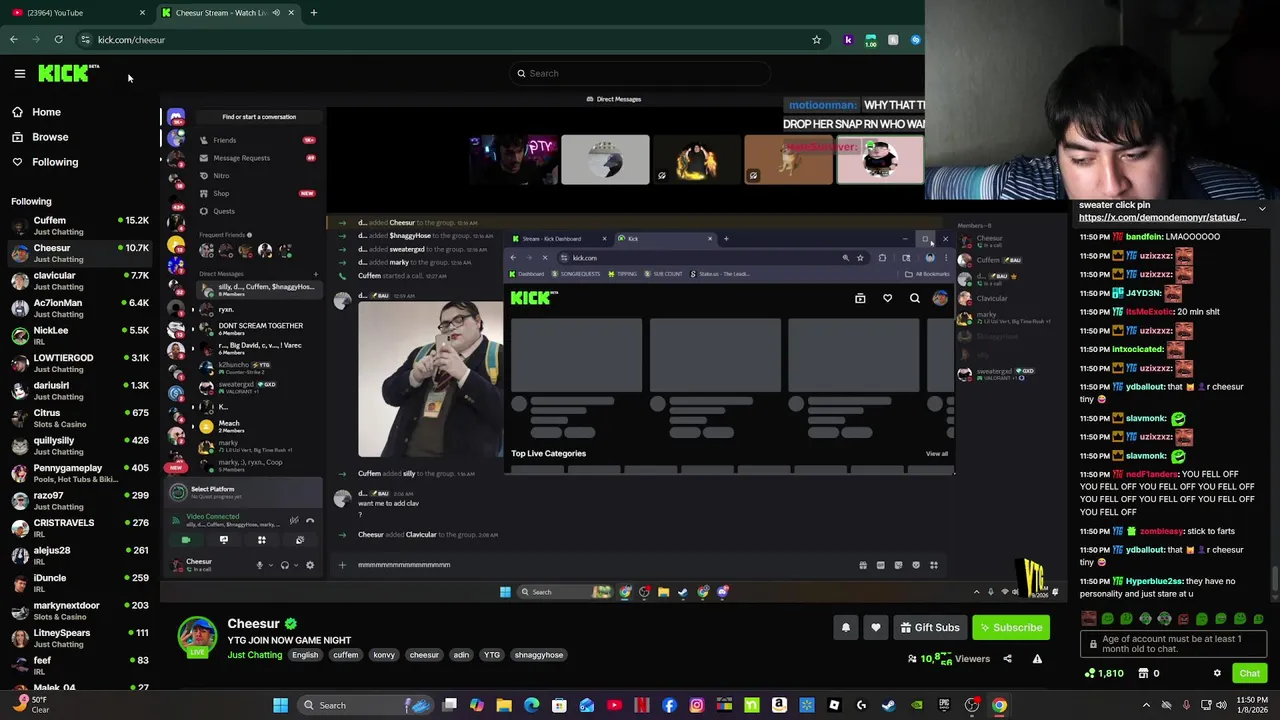Open Browse in the Kick sidebar
The height and width of the screenshot is (720, 1280).
point(50,137)
